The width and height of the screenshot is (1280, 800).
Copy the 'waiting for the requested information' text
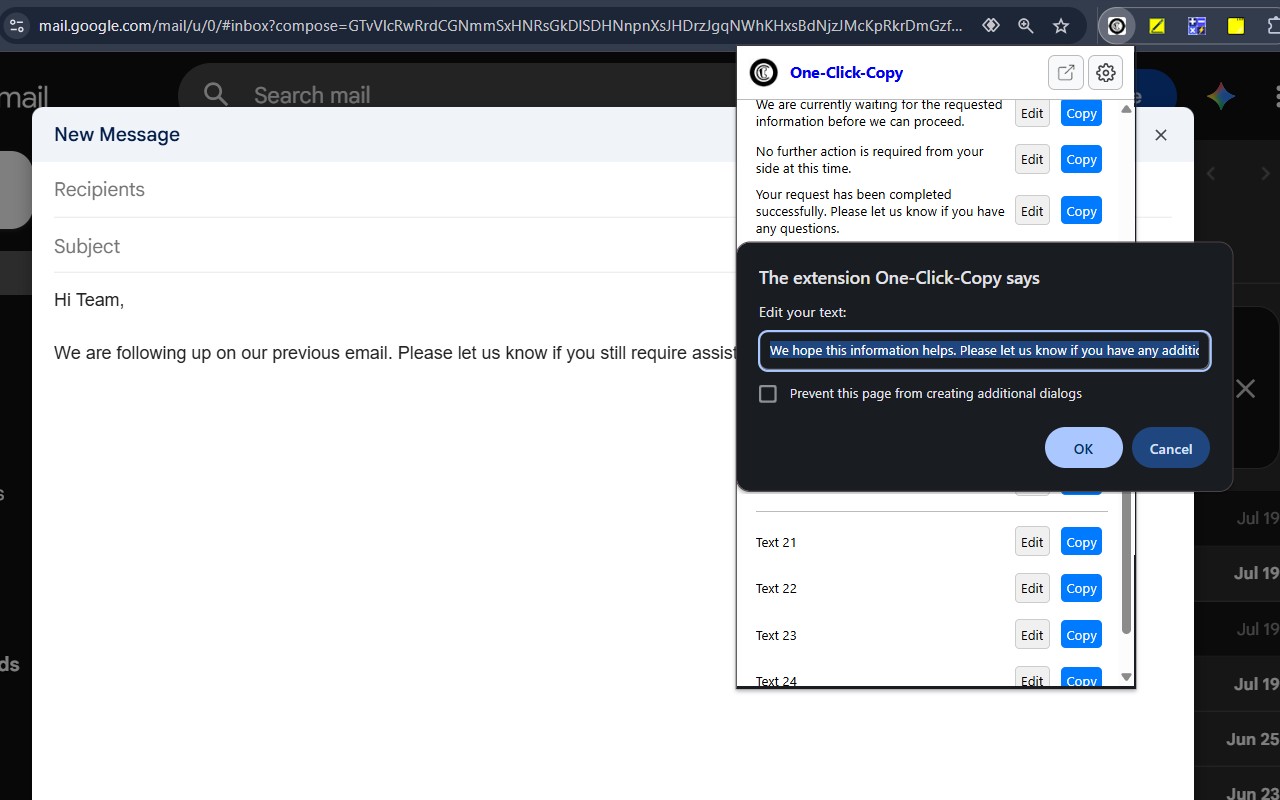(1081, 113)
